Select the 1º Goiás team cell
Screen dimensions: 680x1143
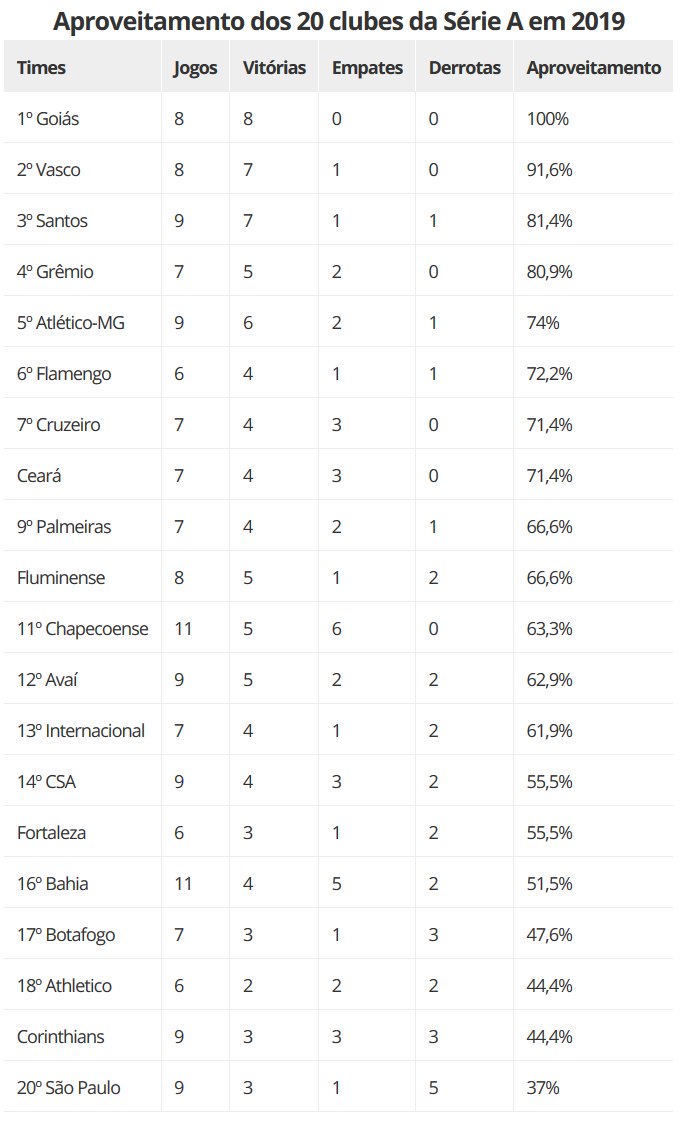coord(48,119)
